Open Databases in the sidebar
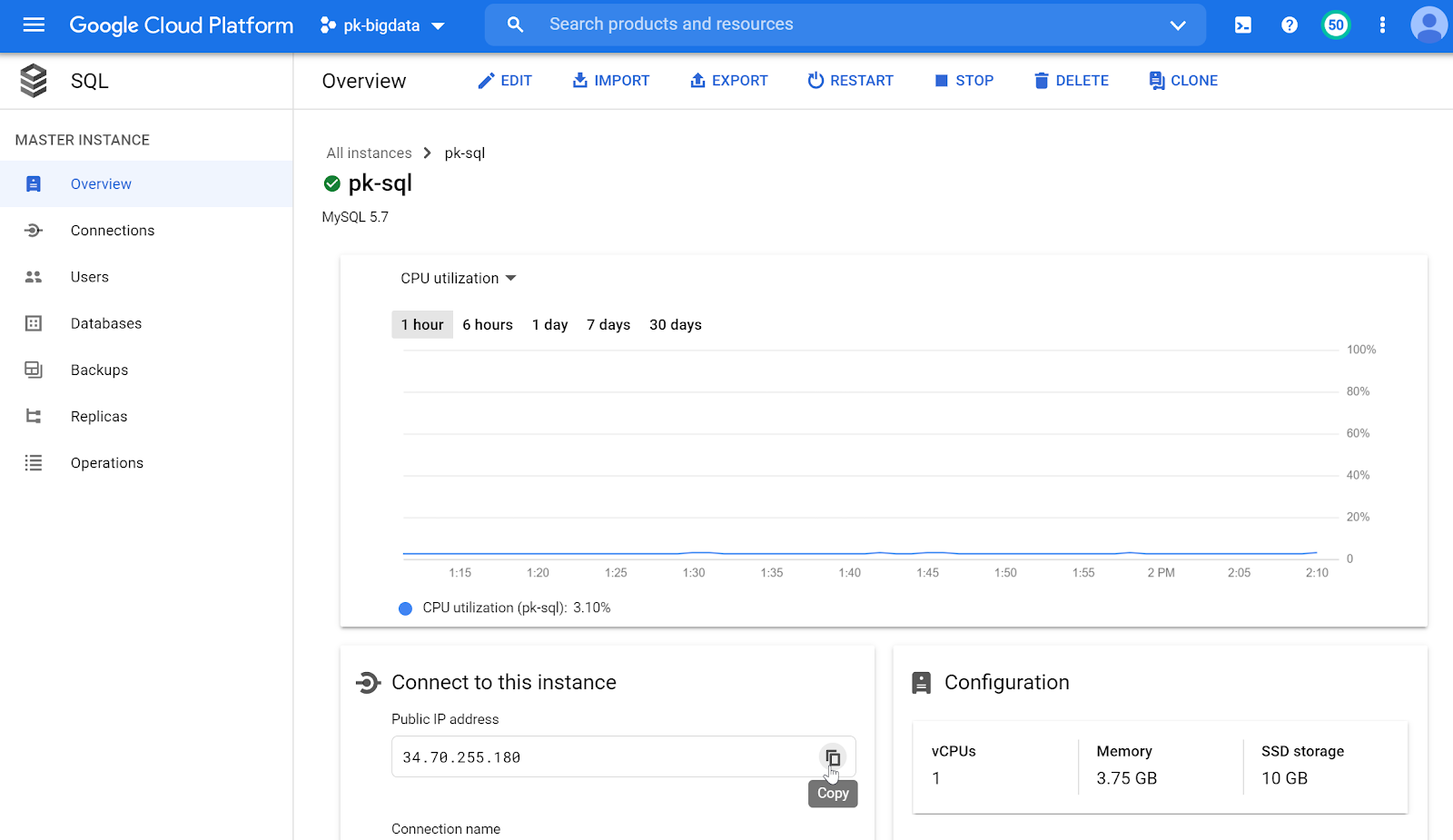Image resolution: width=1453 pixels, height=840 pixels. 146,323
